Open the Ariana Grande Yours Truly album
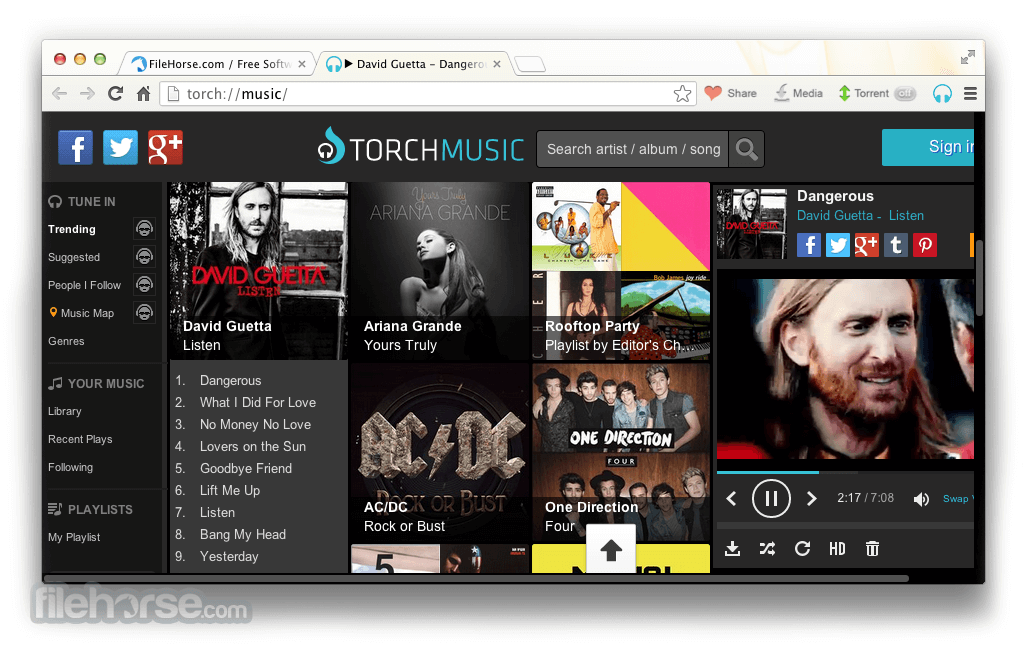The image size is (1024, 654). click(440, 270)
